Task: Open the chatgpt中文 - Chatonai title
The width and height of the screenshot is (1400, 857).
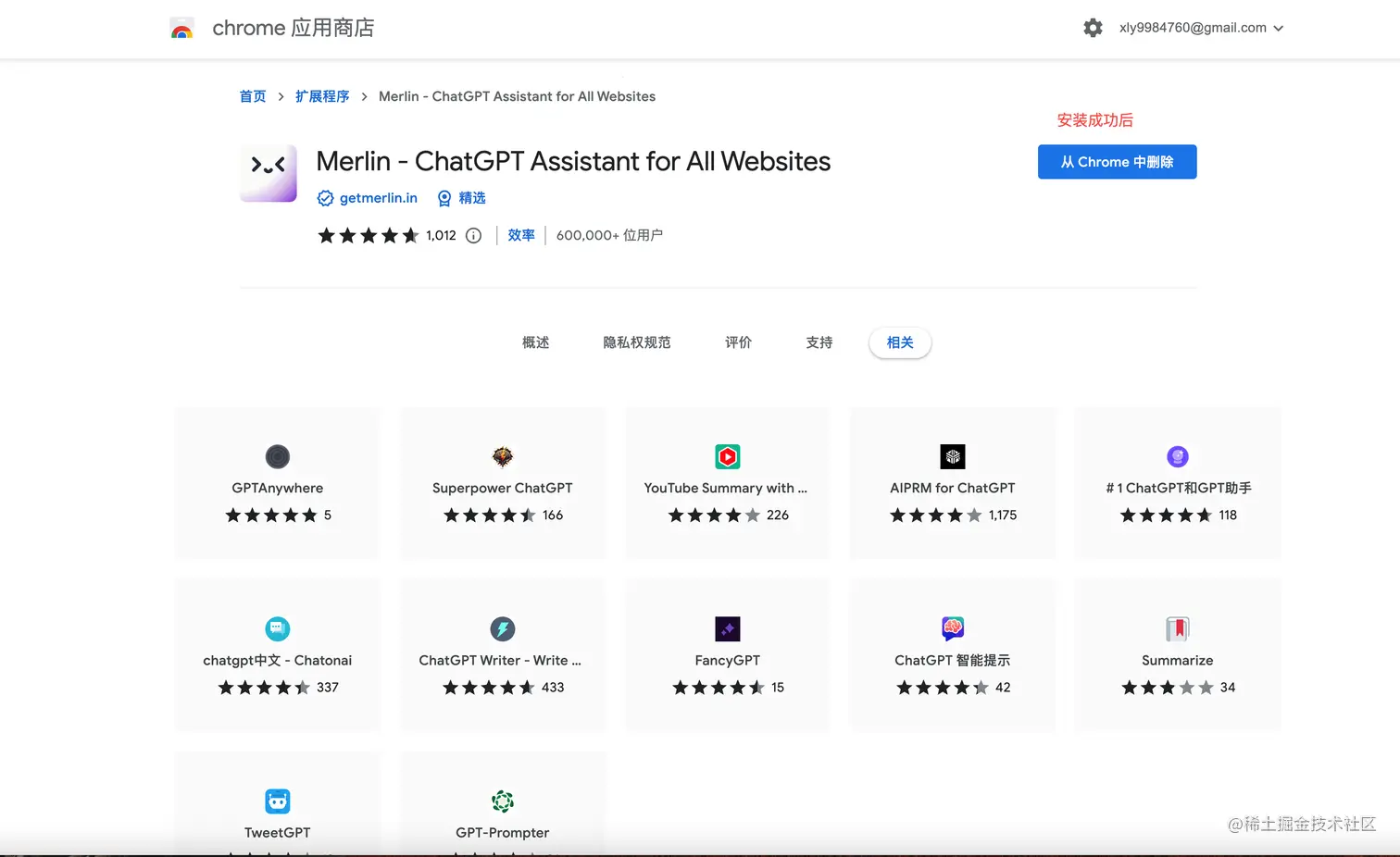Action: tap(278, 660)
